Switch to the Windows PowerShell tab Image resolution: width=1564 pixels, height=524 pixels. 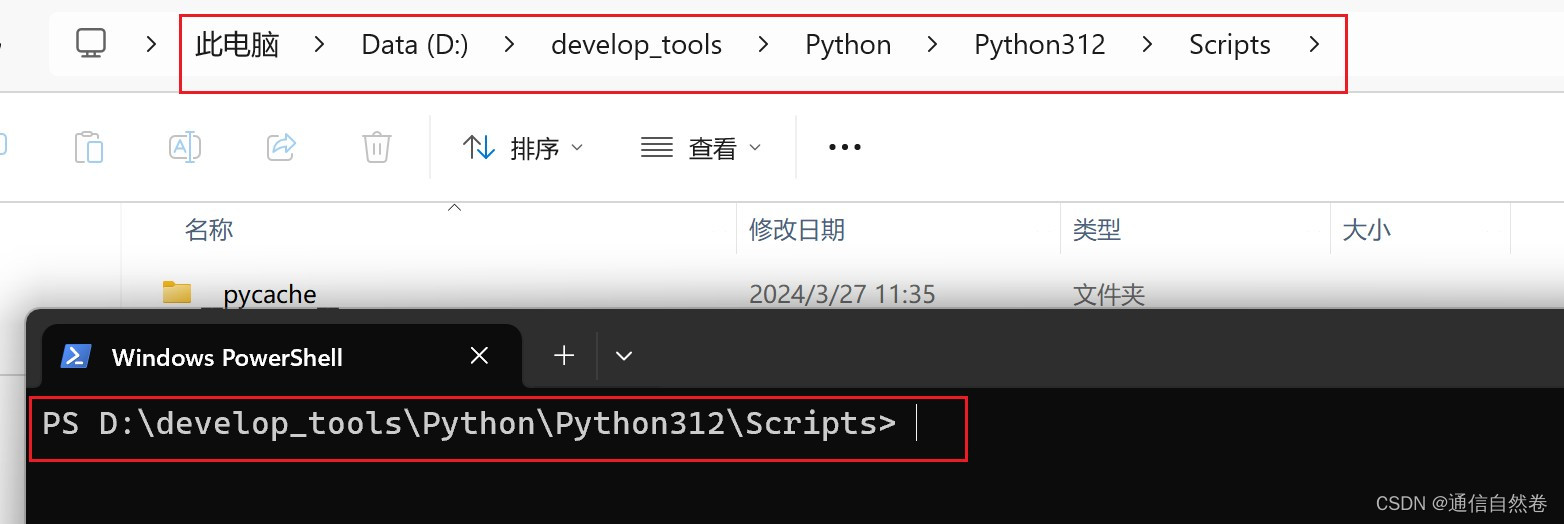click(282, 356)
